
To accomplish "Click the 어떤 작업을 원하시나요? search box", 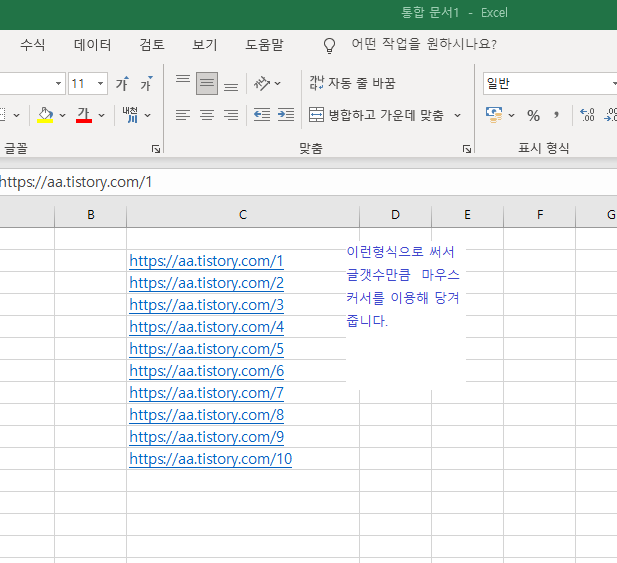I will tap(424, 44).
